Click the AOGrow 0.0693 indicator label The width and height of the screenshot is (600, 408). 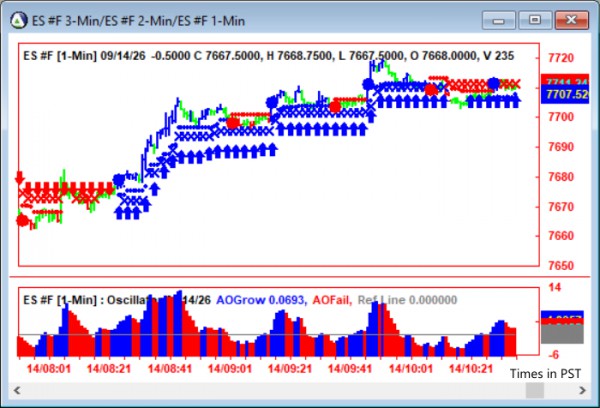(261, 300)
